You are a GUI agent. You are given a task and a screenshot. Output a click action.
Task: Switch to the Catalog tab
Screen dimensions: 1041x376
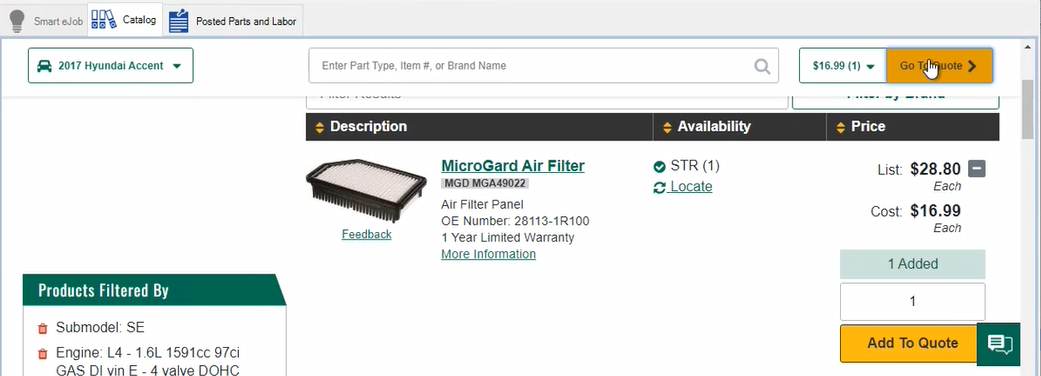[x=125, y=21]
